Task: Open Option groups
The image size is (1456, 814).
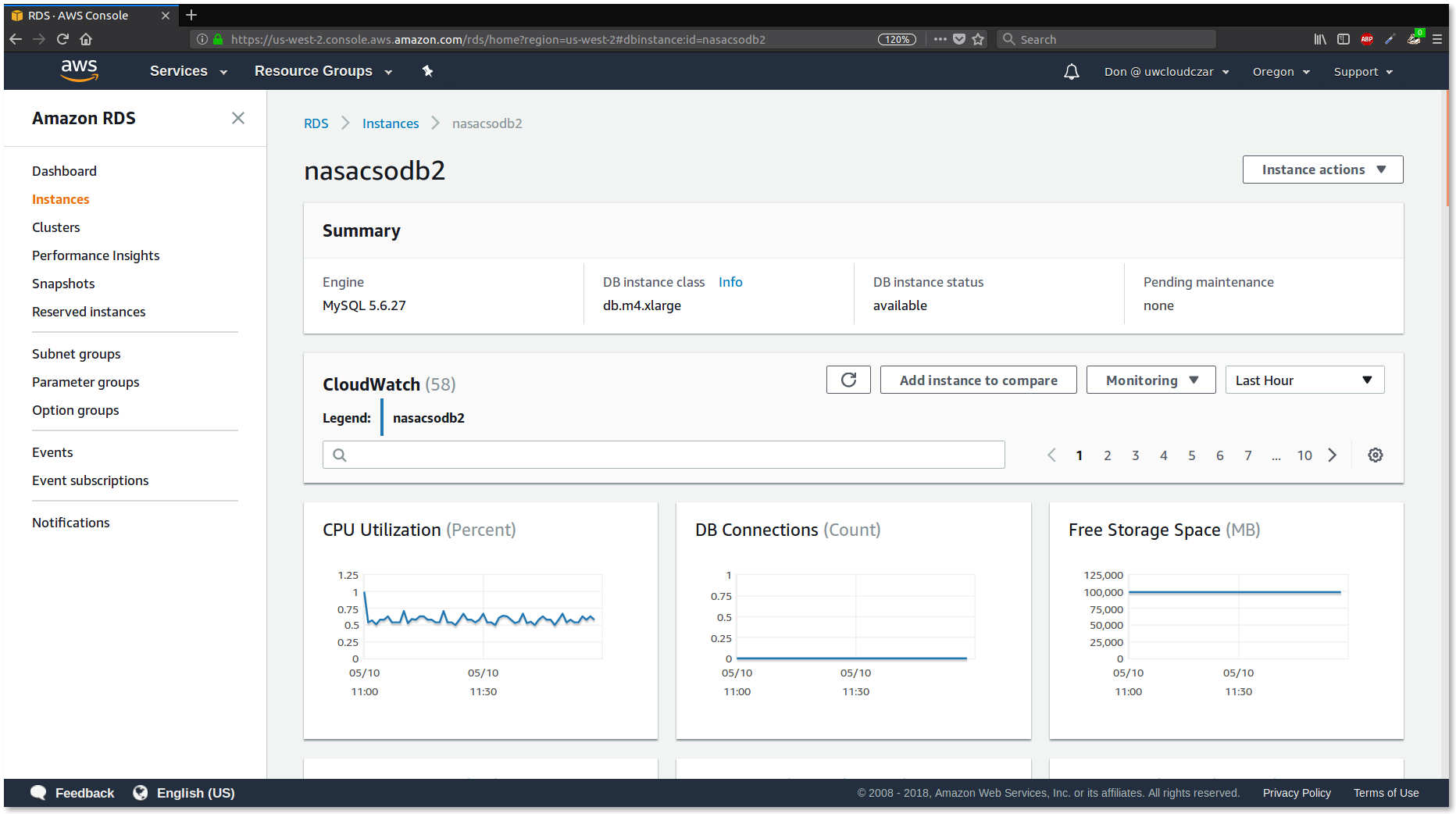Action: (75, 410)
